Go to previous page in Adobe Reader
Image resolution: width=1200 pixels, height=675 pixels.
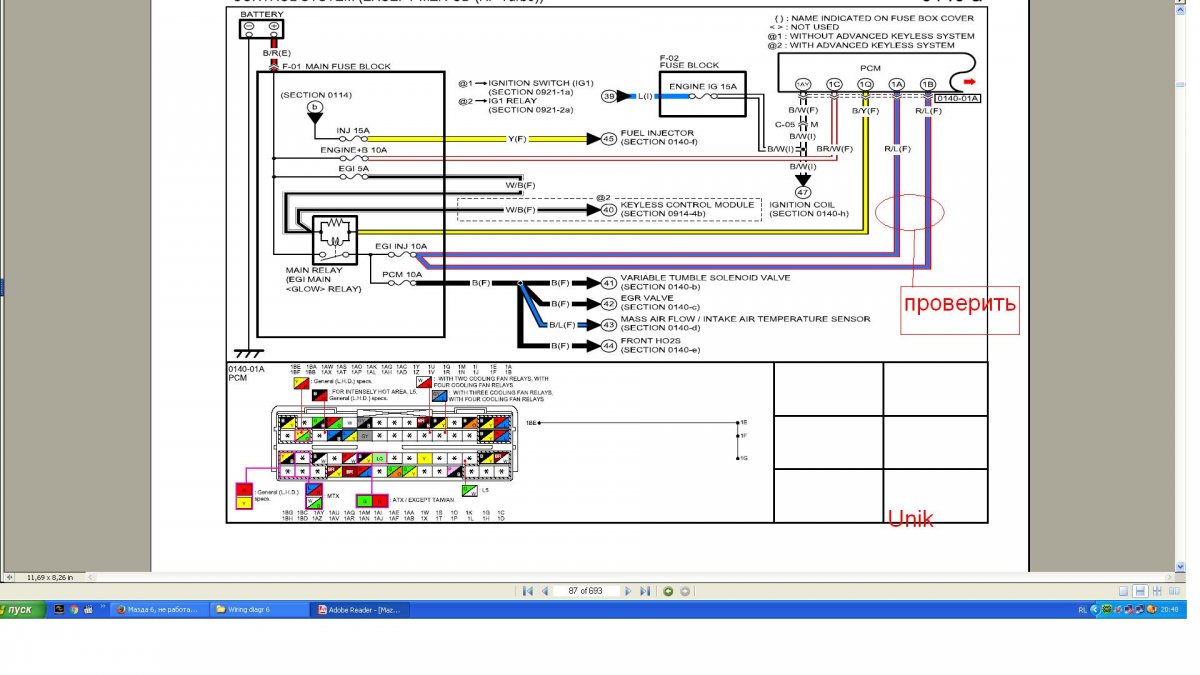544,591
